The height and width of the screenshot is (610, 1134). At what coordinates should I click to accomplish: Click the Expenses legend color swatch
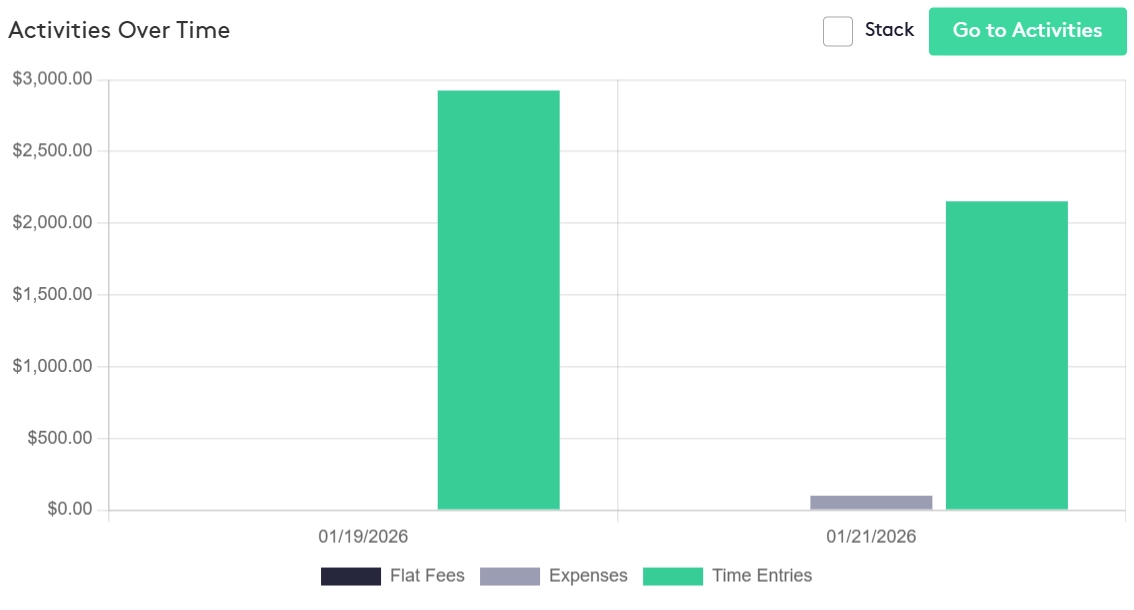510,576
